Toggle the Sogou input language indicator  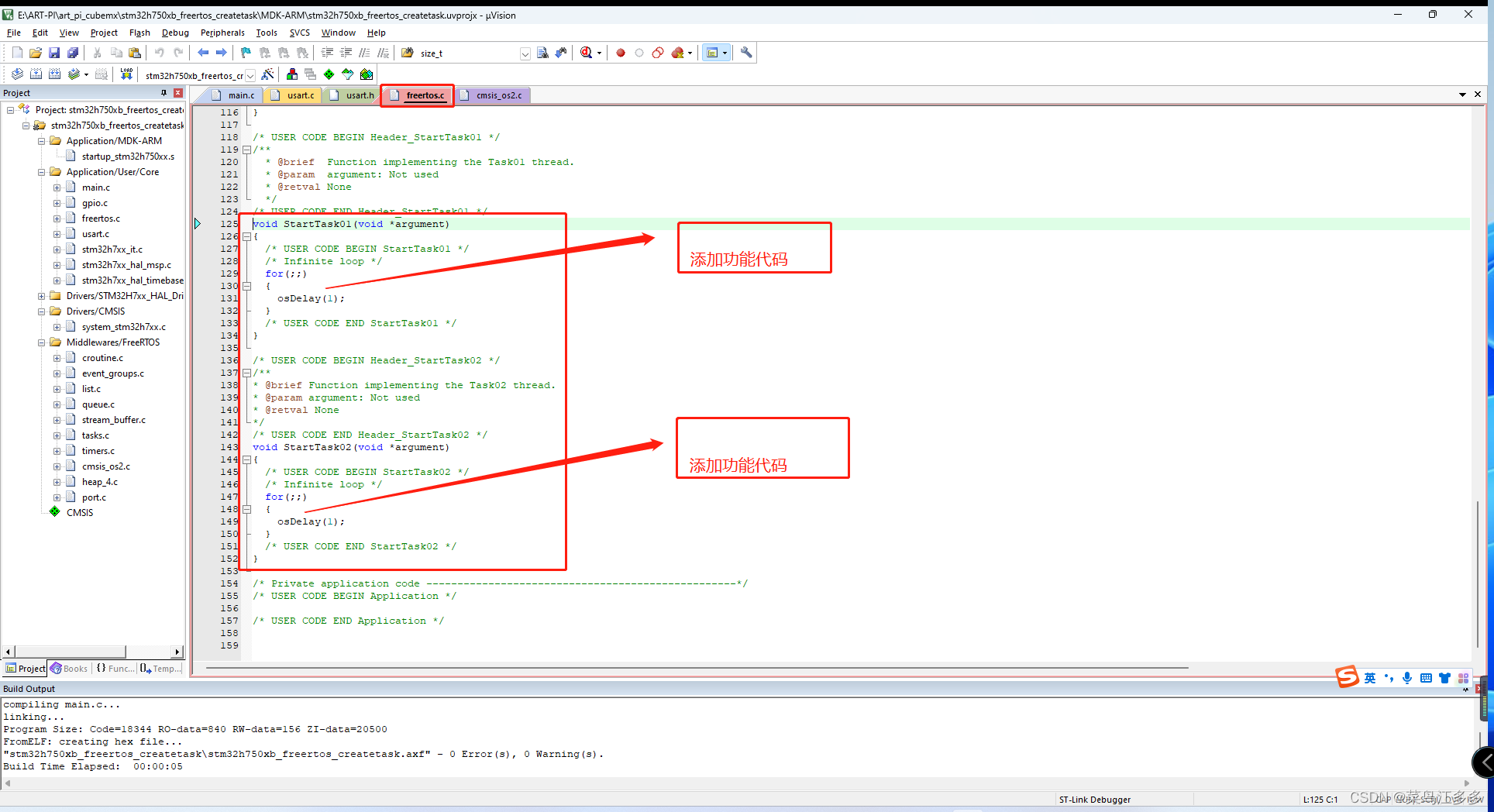click(1370, 678)
